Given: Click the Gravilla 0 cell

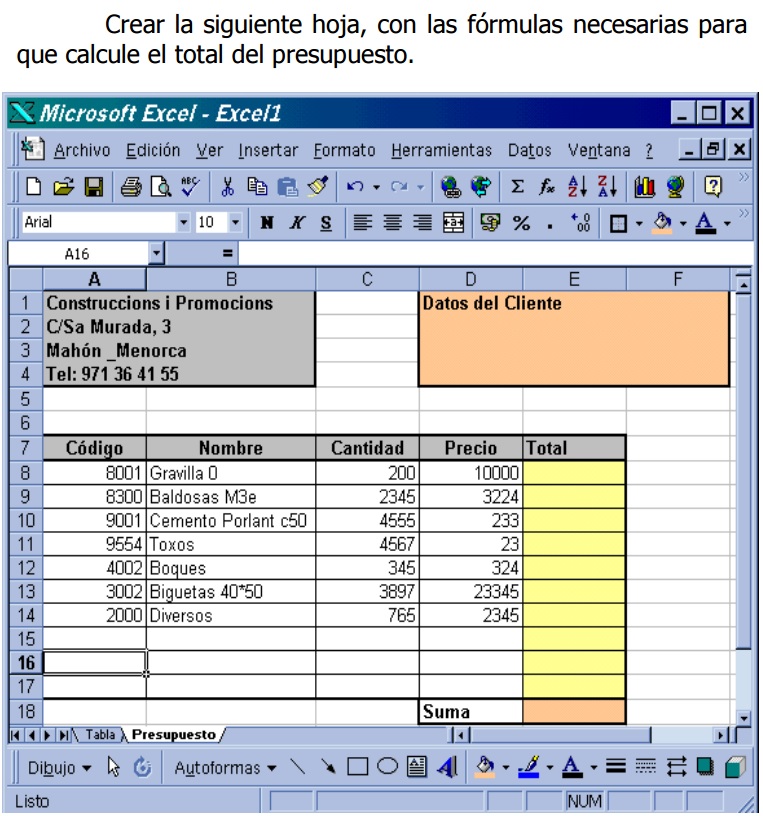Looking at the screenshot, I should pyautogui.click(x=231, y=473).
